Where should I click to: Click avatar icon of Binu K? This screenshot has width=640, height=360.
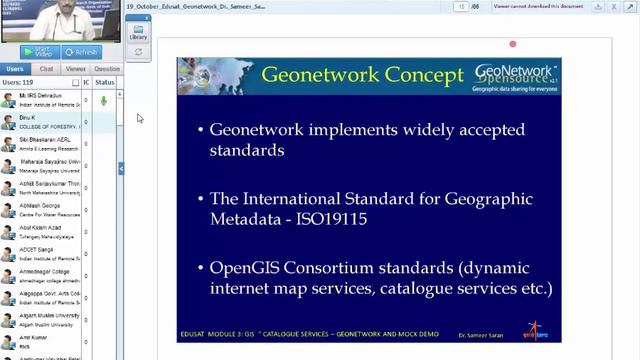[x=8, y=122]
